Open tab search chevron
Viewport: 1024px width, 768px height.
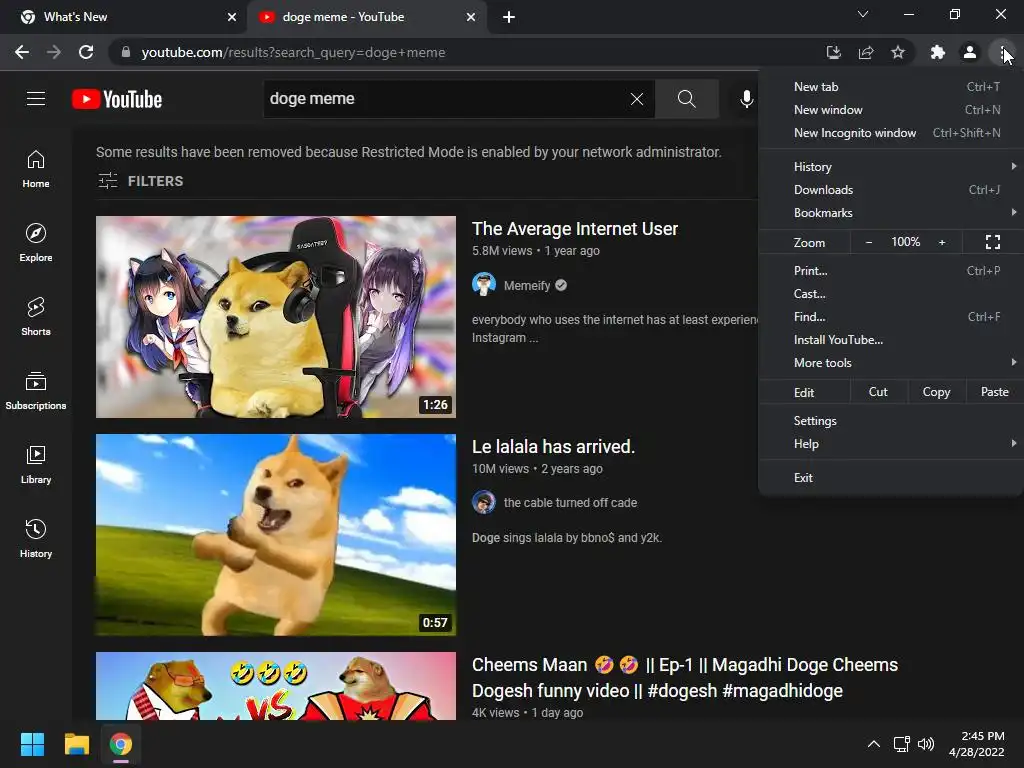[x=863, y=14]
